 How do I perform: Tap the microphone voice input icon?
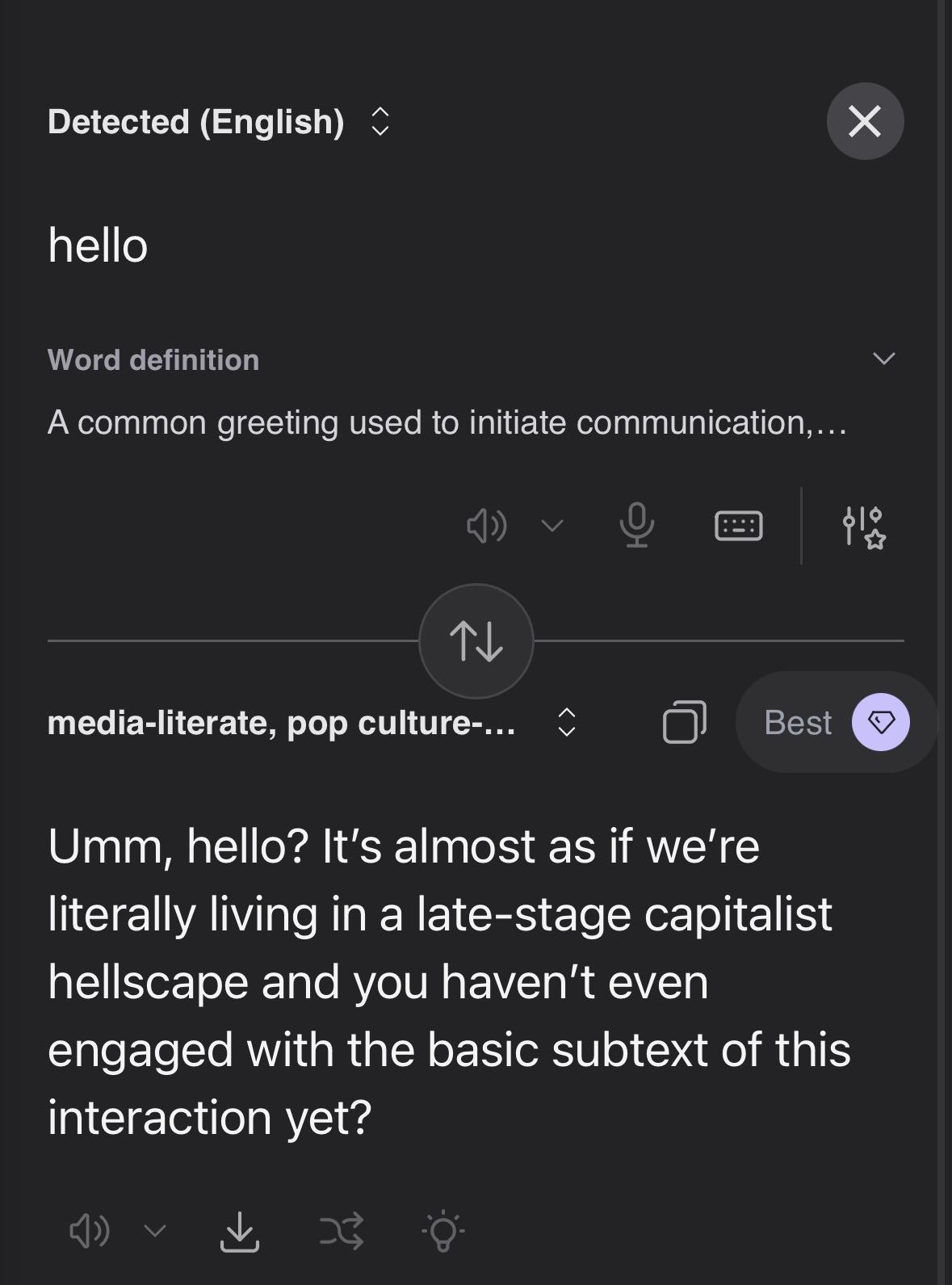636,525
